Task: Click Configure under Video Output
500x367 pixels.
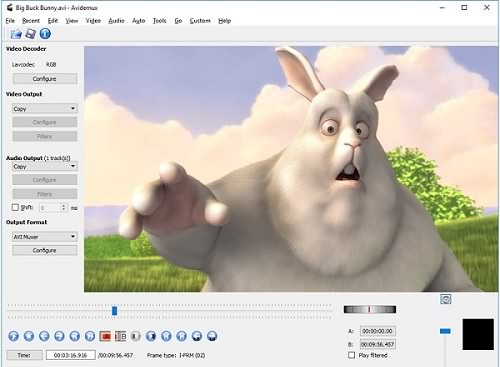Action: pyautogui.click(x=45, y=122)
